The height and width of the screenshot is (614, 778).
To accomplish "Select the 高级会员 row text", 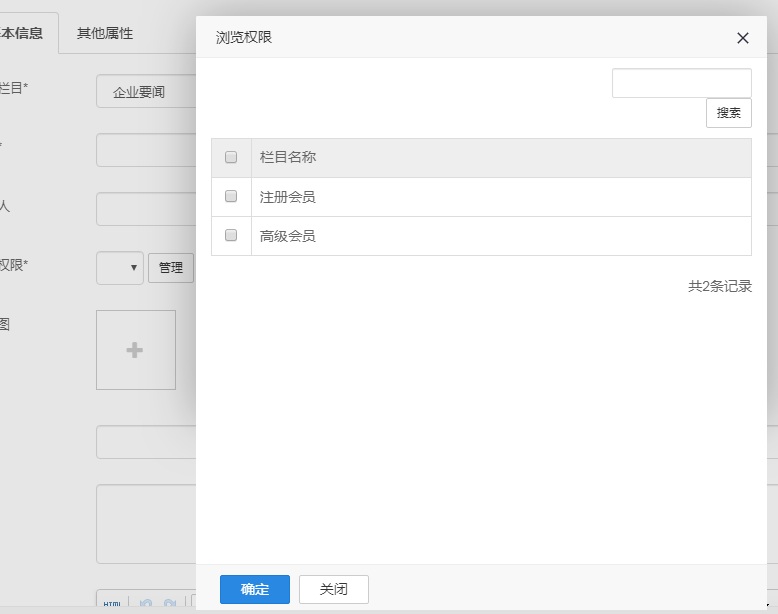I will click(x=288, y=236).
